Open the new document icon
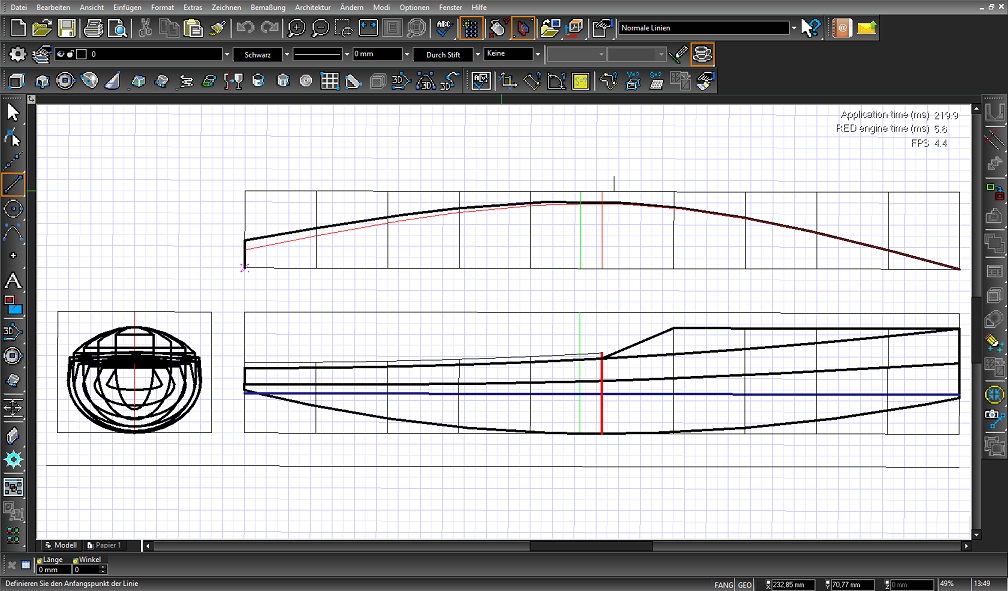Viewport: 1008px width, 591px height. 18,28
